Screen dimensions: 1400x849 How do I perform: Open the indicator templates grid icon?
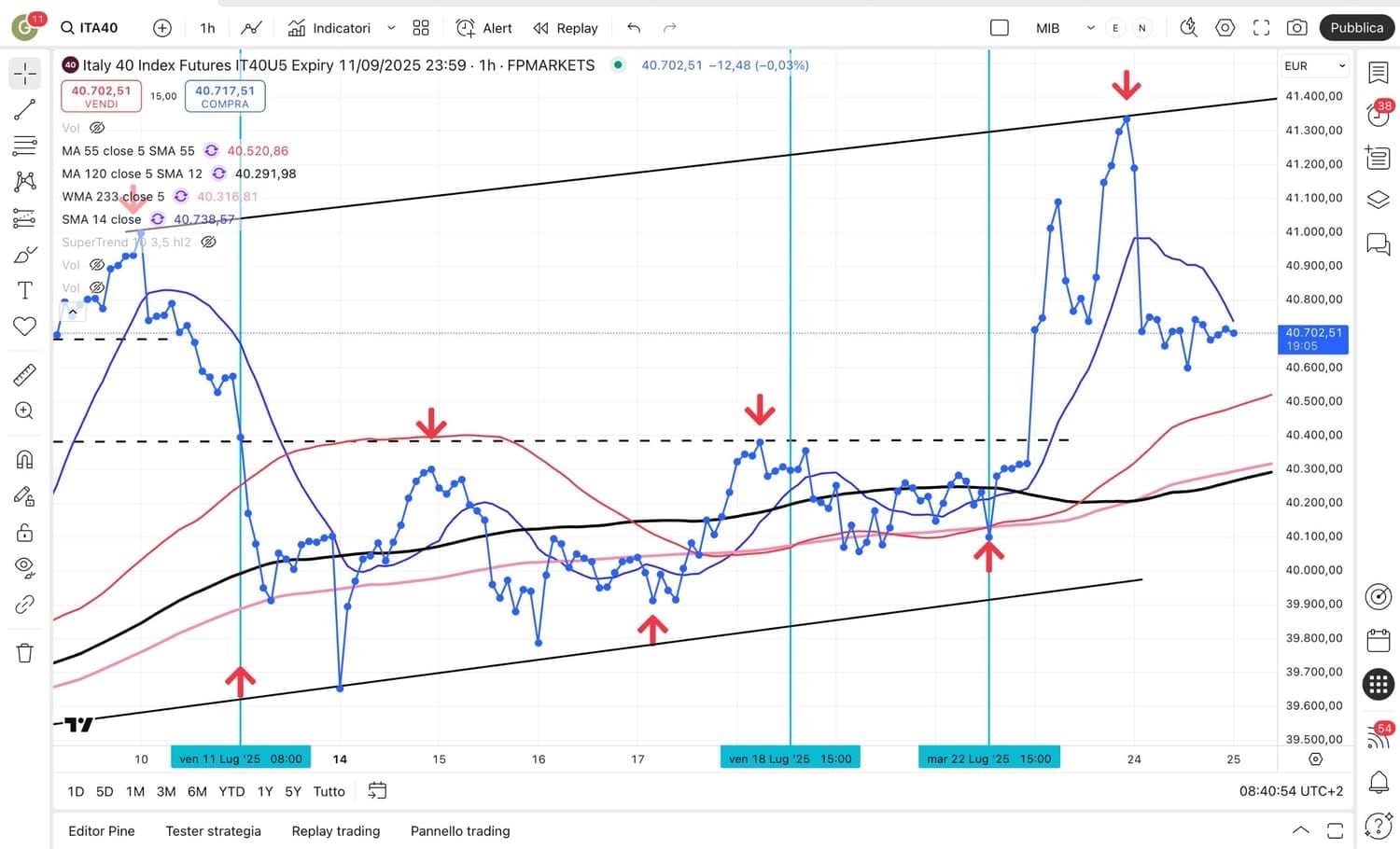(x=421, y=28)
